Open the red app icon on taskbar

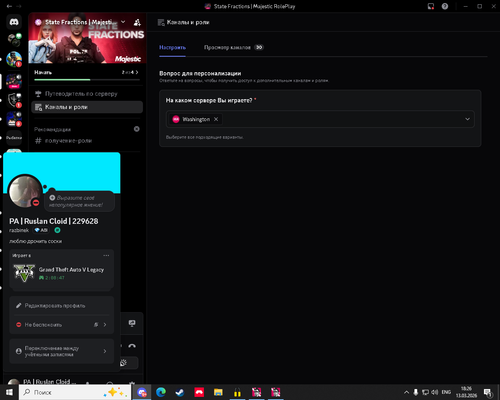pos(199,392)
